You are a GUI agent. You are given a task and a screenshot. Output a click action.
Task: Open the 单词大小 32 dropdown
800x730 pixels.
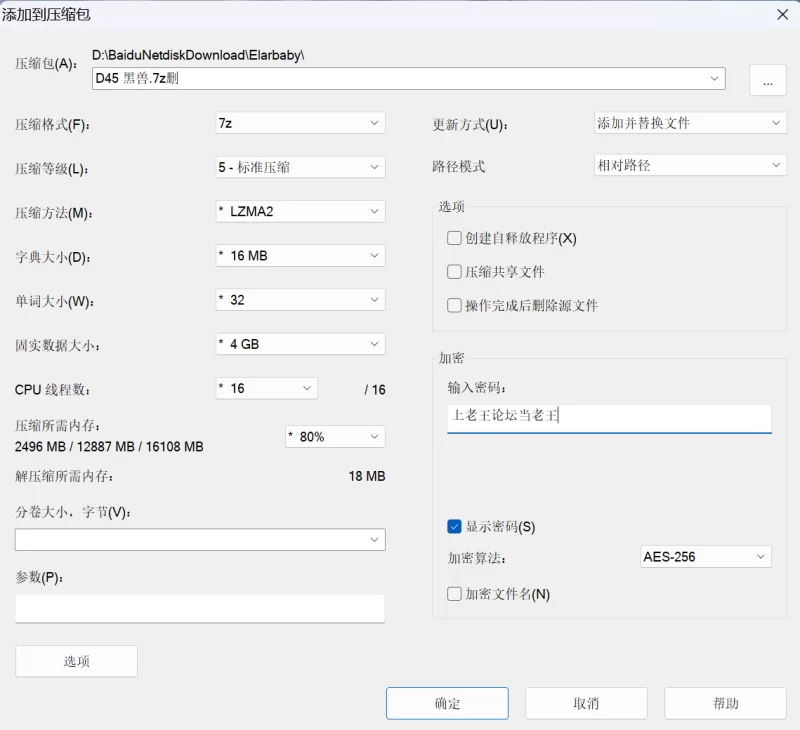[301, 300]
